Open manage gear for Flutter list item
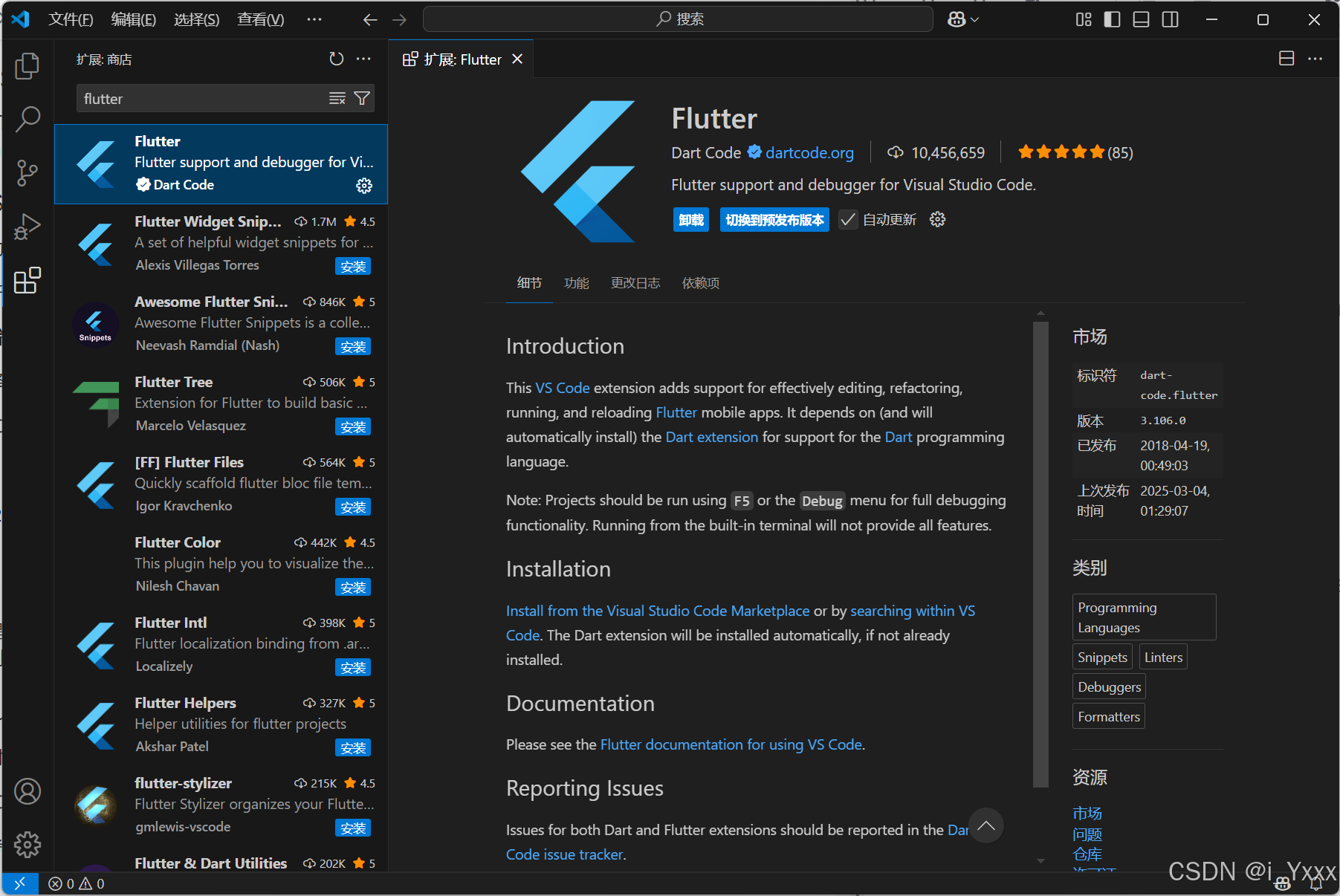 (364, 185)
